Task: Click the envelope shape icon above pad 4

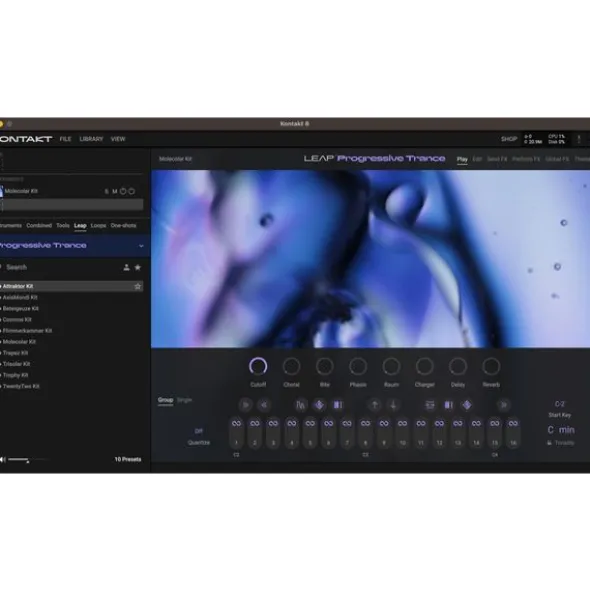Action: [x=301, y=405]
